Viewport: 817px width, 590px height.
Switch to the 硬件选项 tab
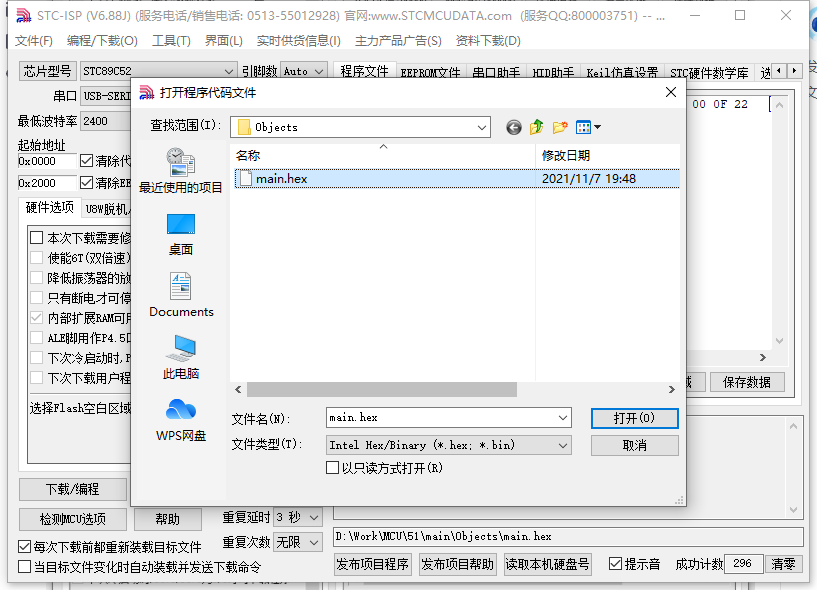point(49,207)
